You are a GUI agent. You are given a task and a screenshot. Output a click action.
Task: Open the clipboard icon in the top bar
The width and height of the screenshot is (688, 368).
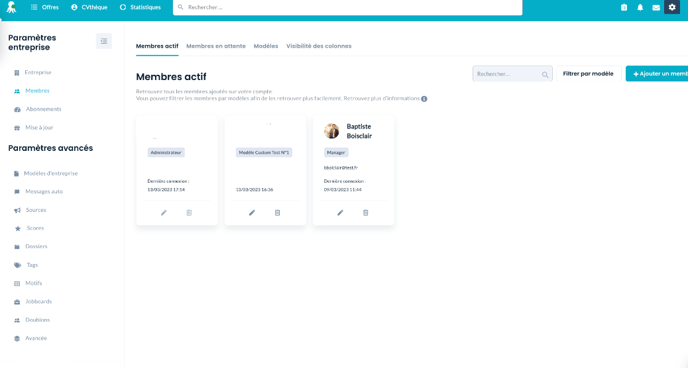coord(624,7)
